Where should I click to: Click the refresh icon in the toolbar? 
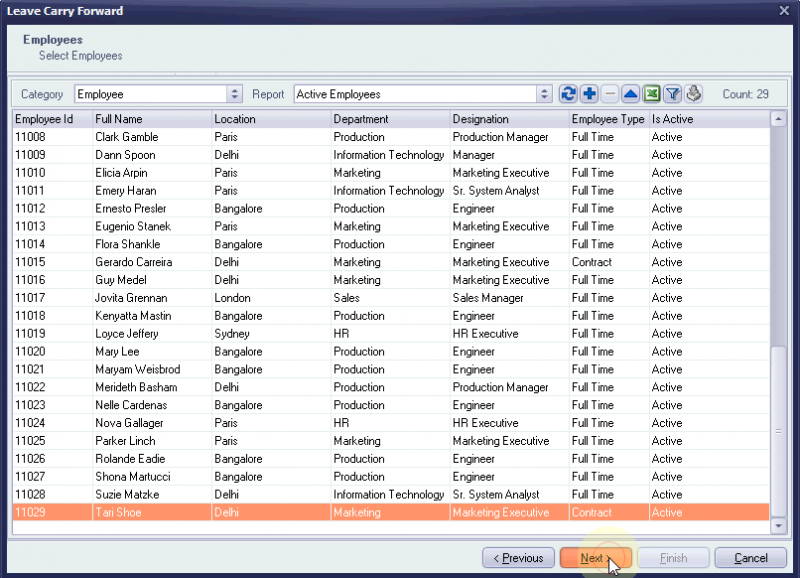click(x=568, y=94)
